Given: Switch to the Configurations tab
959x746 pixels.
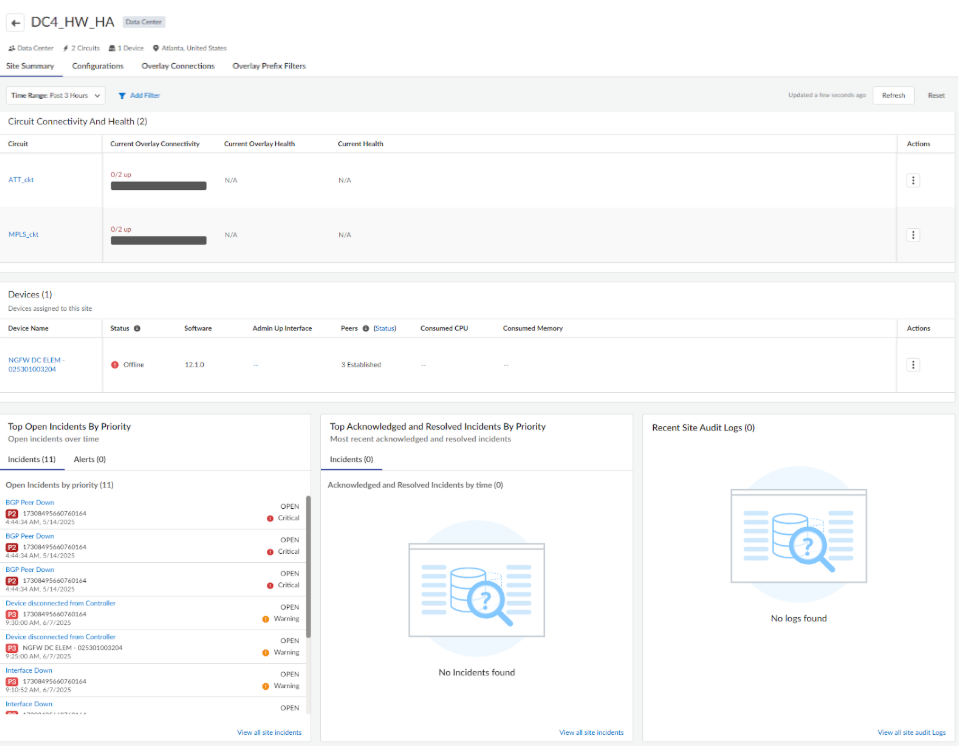Looking at the screenshot, I should point(98,66).
